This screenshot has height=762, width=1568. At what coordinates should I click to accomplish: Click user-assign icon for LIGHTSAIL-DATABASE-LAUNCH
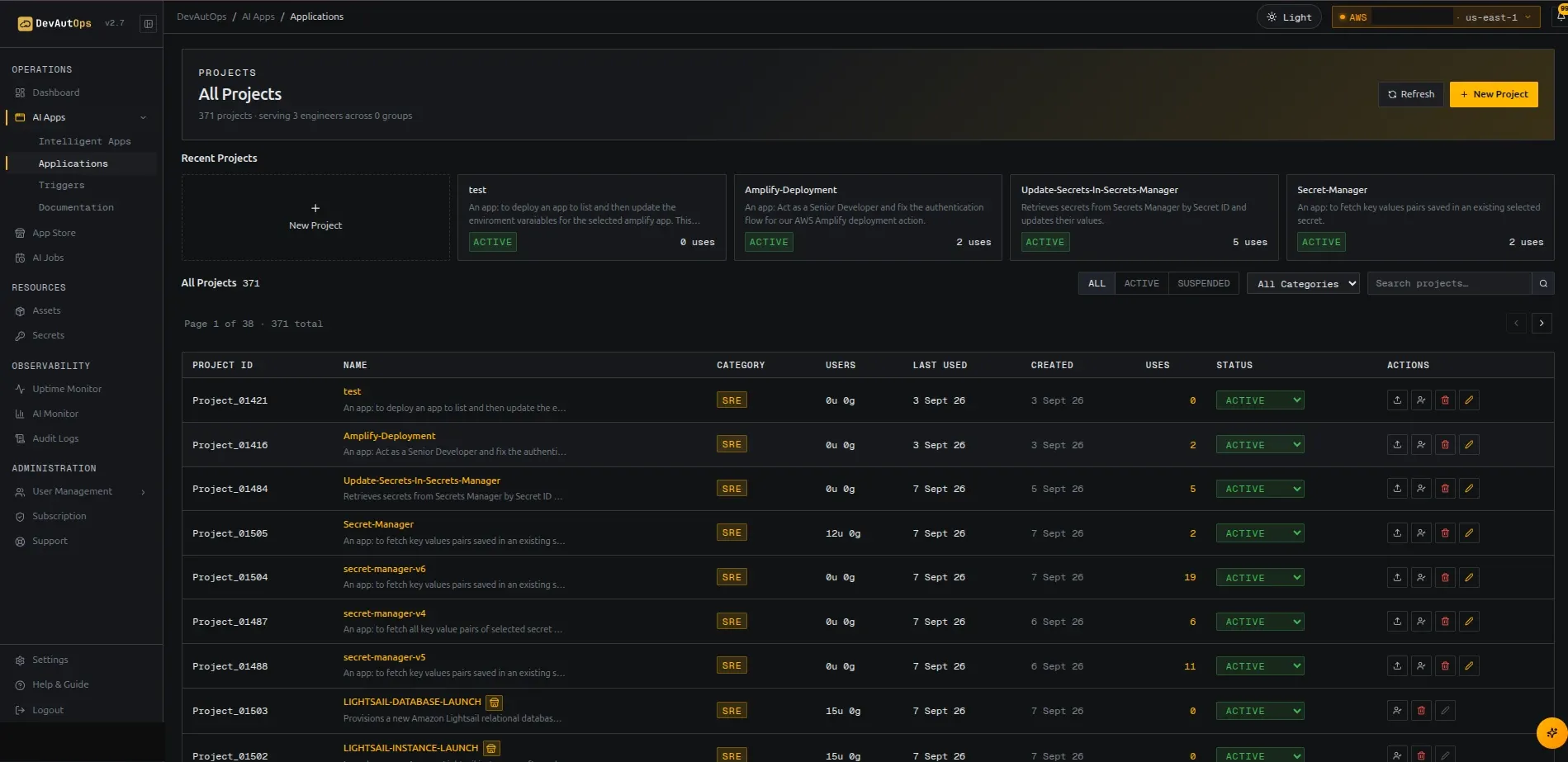(x=1397, y=711)
